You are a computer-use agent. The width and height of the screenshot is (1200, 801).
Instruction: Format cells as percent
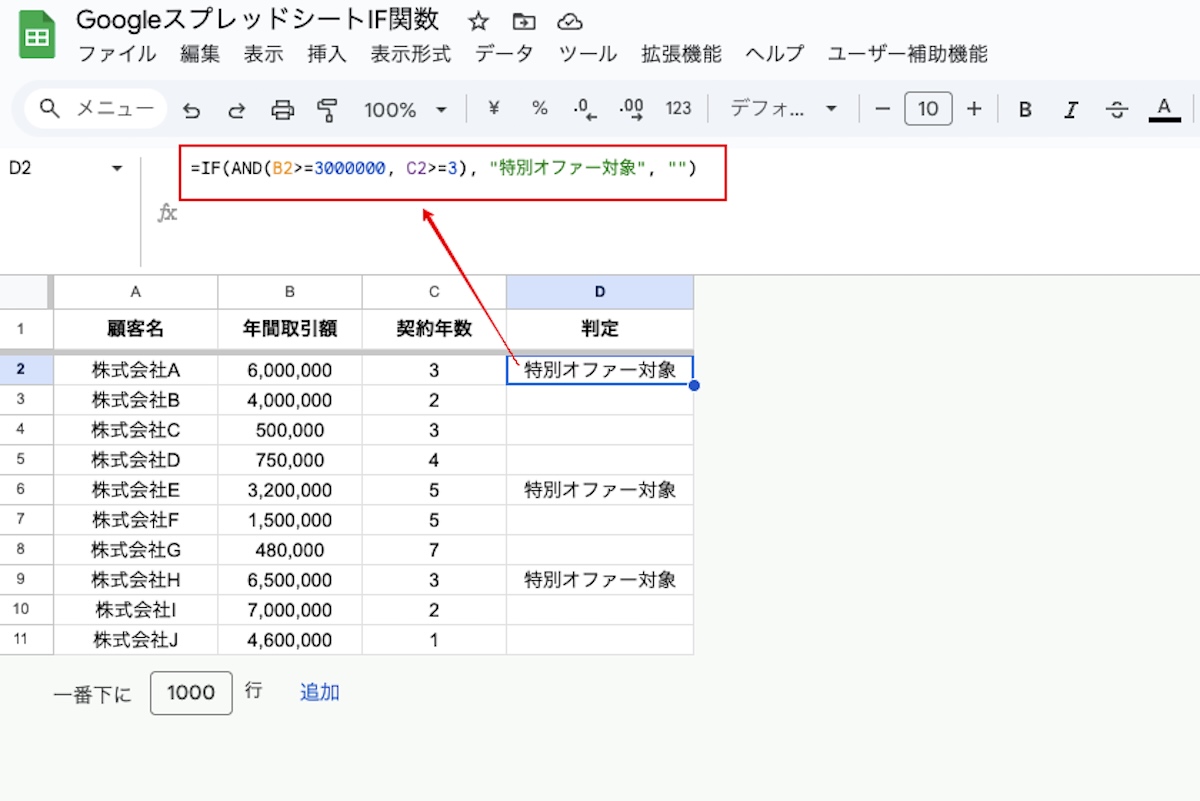(540, 108)
